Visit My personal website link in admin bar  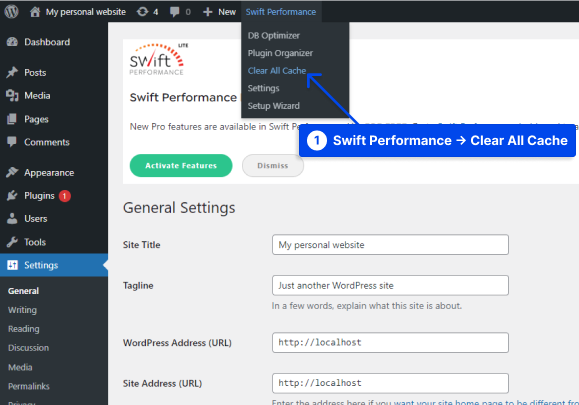pos(86,12)
